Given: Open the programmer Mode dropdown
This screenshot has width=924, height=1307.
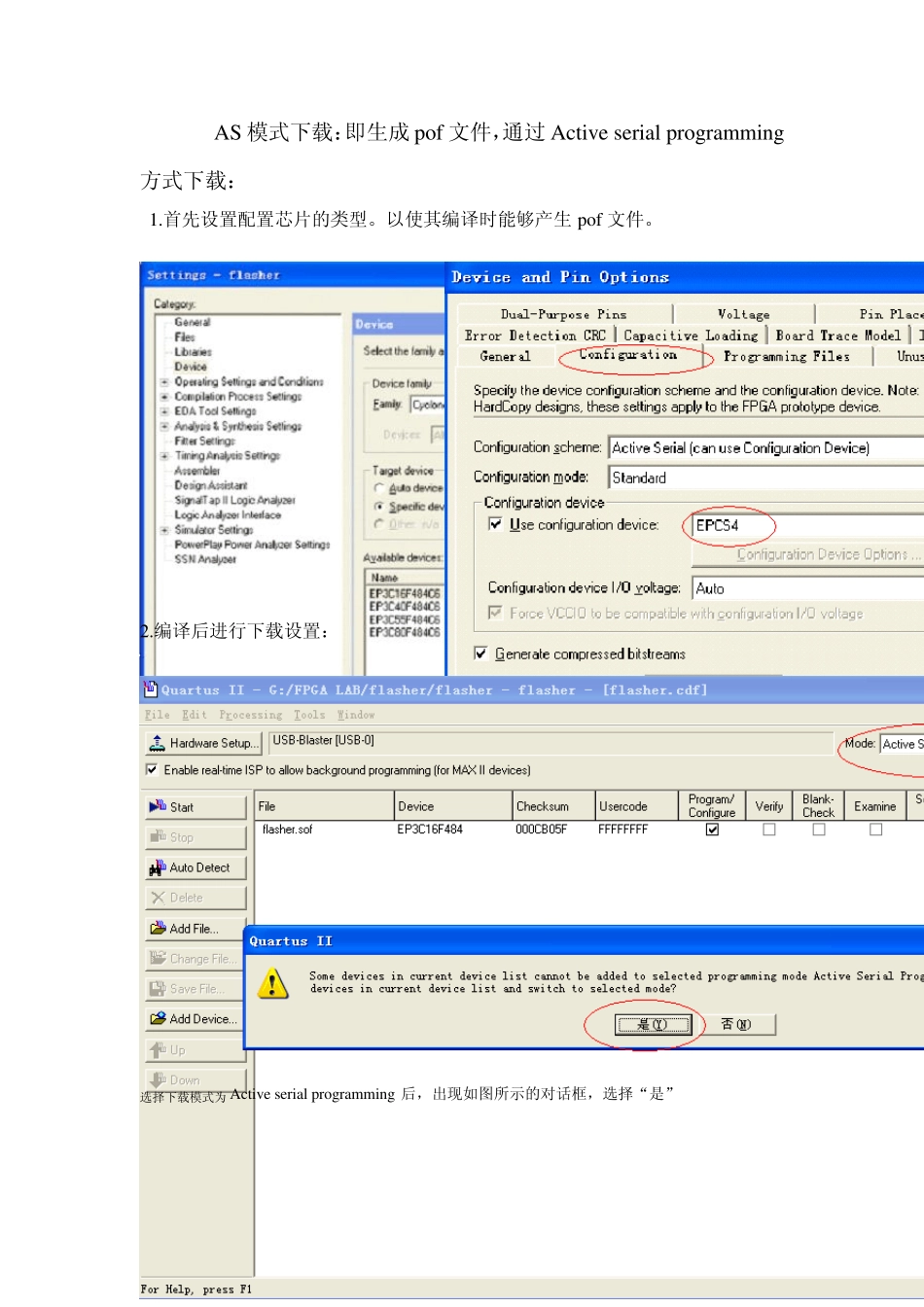Looking at the screenshot, I should point(901,744).
